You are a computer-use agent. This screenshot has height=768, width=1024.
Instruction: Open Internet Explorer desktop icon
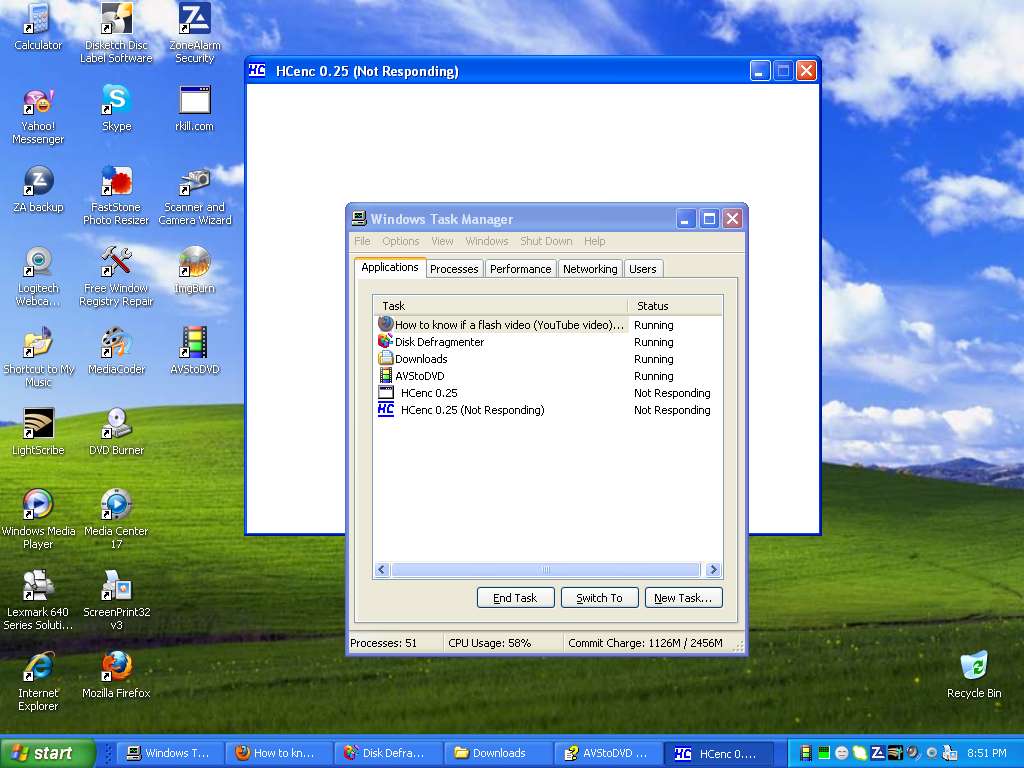pyautogui.click(x=38, y=682)
